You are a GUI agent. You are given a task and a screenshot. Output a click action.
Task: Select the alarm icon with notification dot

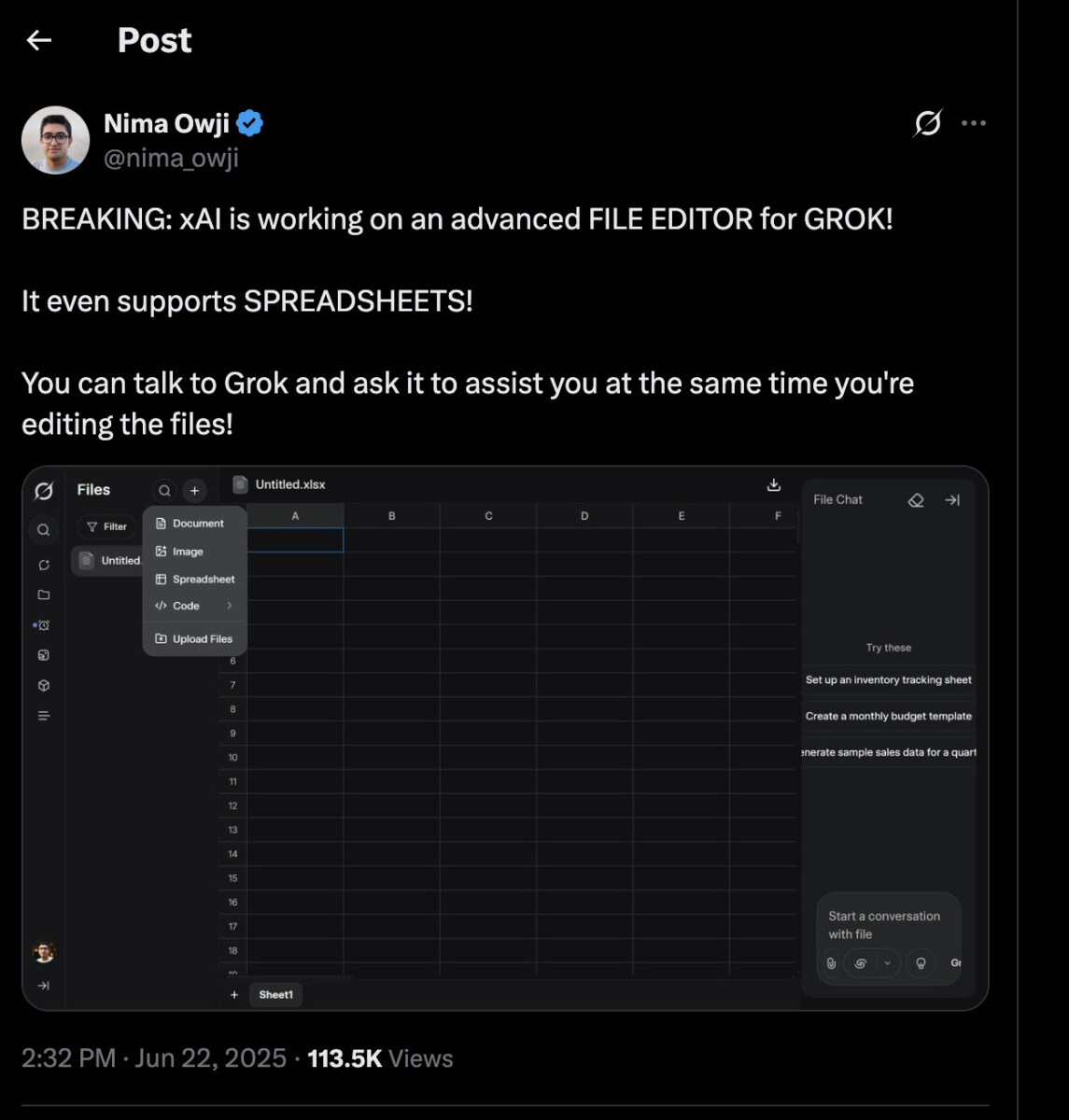pyautogui.click(x=44, y=624)
